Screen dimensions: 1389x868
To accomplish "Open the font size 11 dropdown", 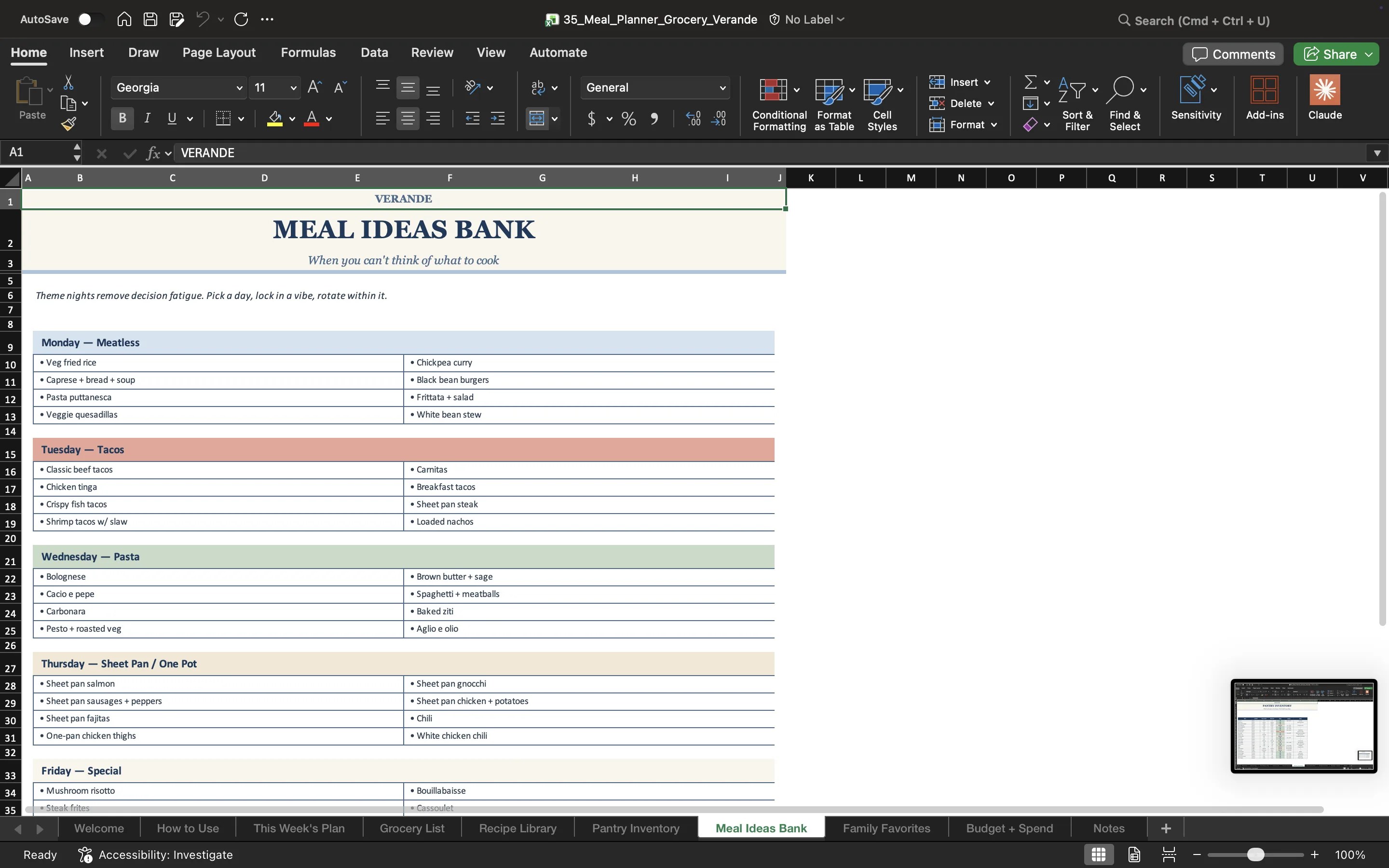I will 293,88.
